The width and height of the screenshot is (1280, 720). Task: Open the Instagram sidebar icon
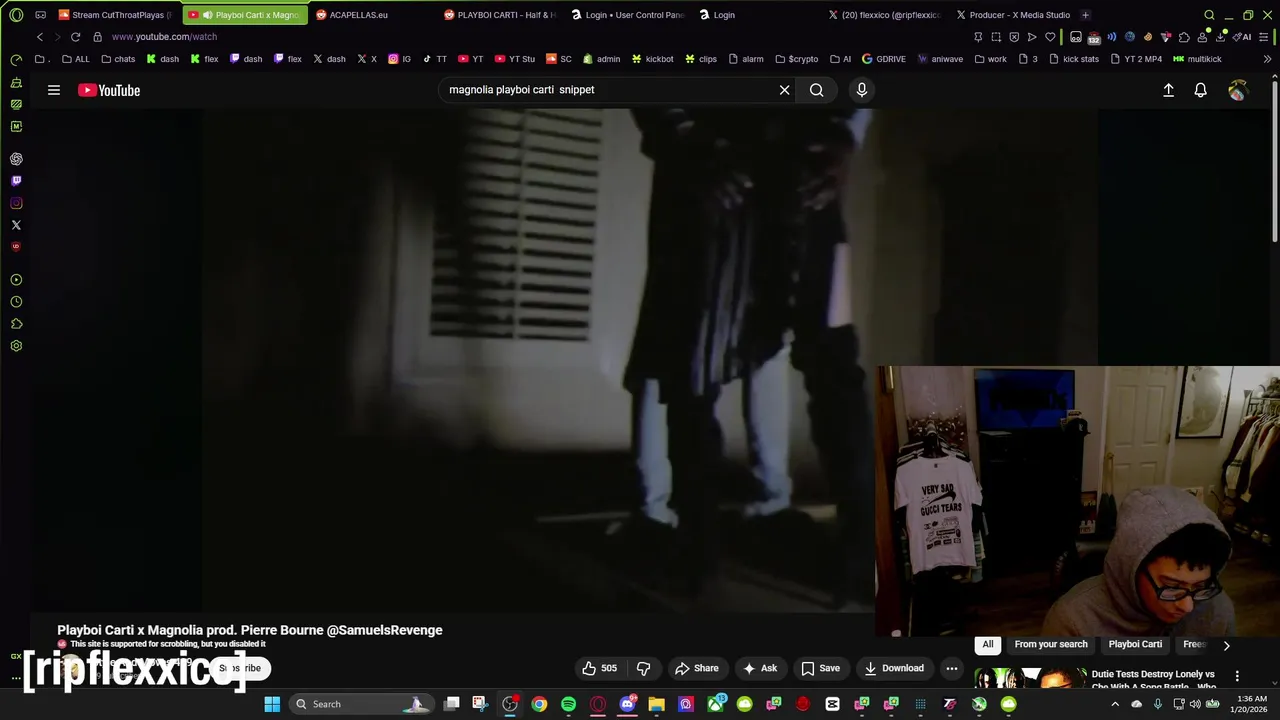pyautogui.click(x=16, y=203)
